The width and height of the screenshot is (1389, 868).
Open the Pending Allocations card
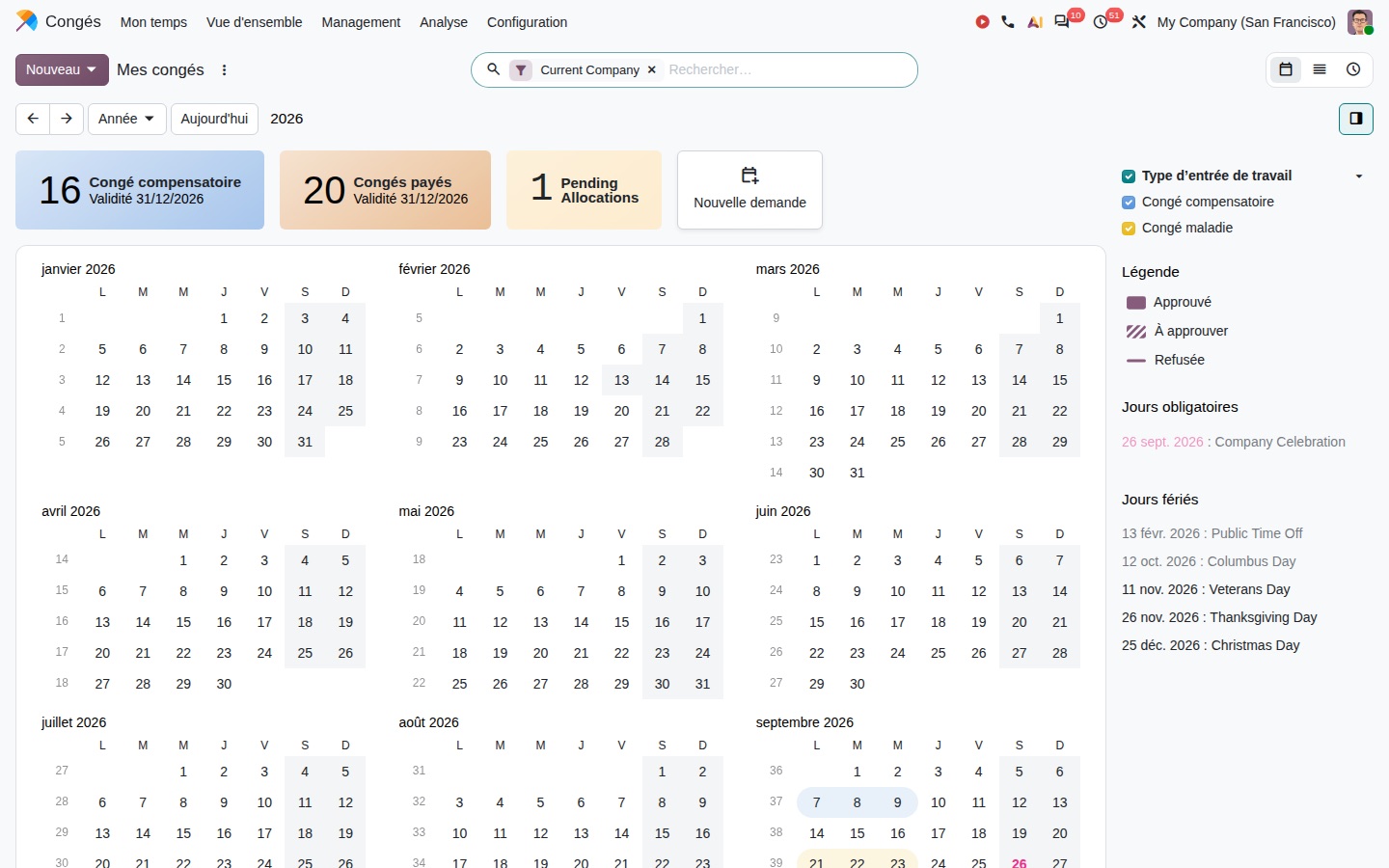584,190
